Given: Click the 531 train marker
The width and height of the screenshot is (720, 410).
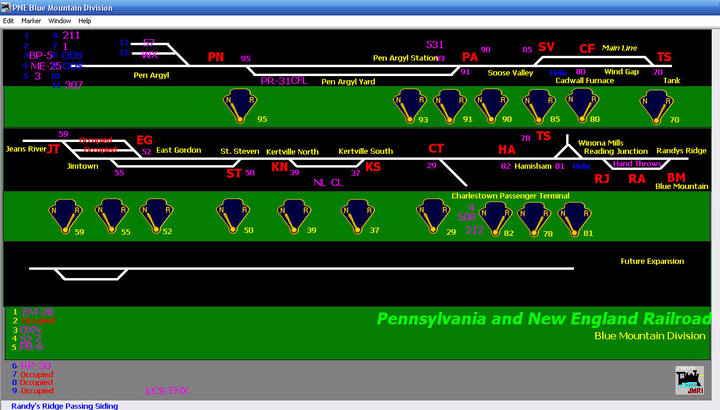Looking at the screenshot, I should point(434,45).
